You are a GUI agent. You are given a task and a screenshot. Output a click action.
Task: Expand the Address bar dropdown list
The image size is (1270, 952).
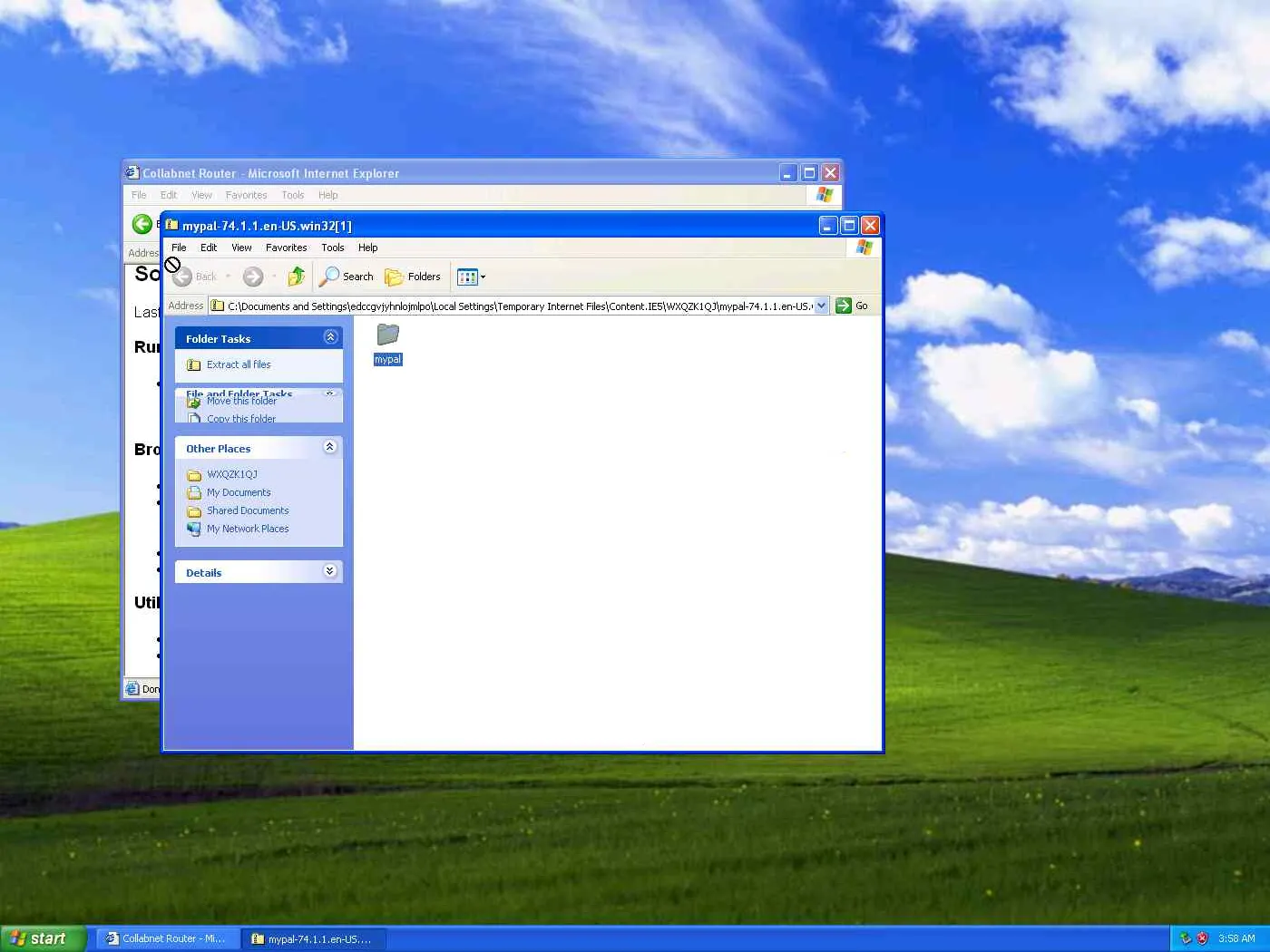pos(821,306)
